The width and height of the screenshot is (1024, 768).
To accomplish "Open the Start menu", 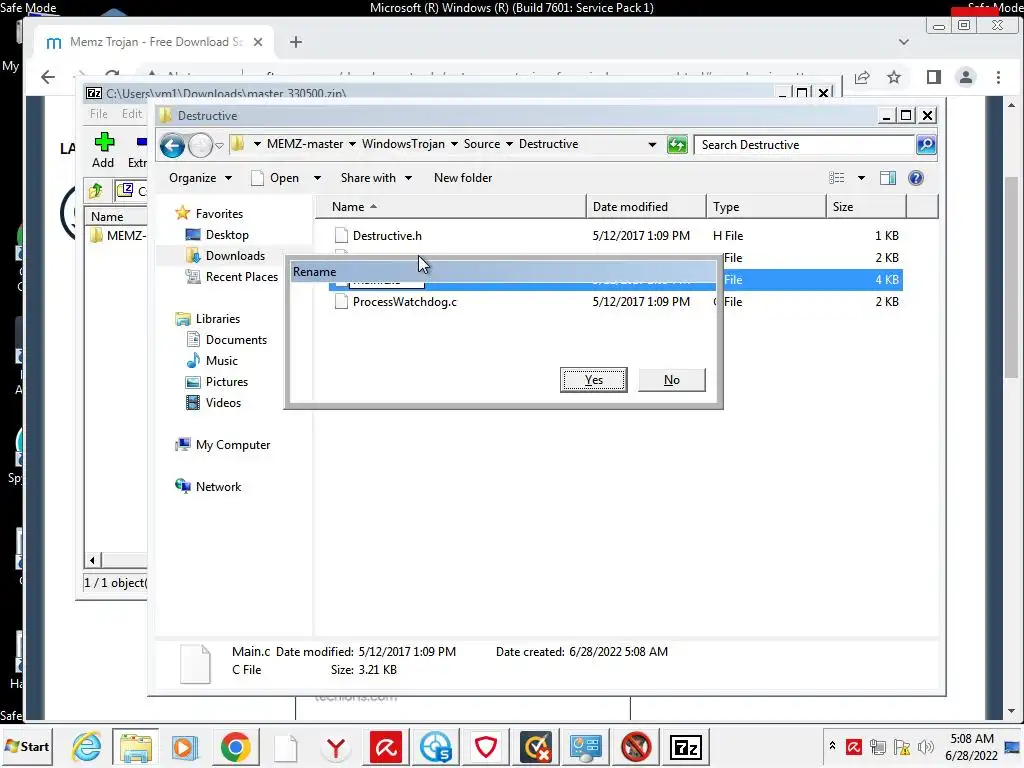I will point(27,746).
